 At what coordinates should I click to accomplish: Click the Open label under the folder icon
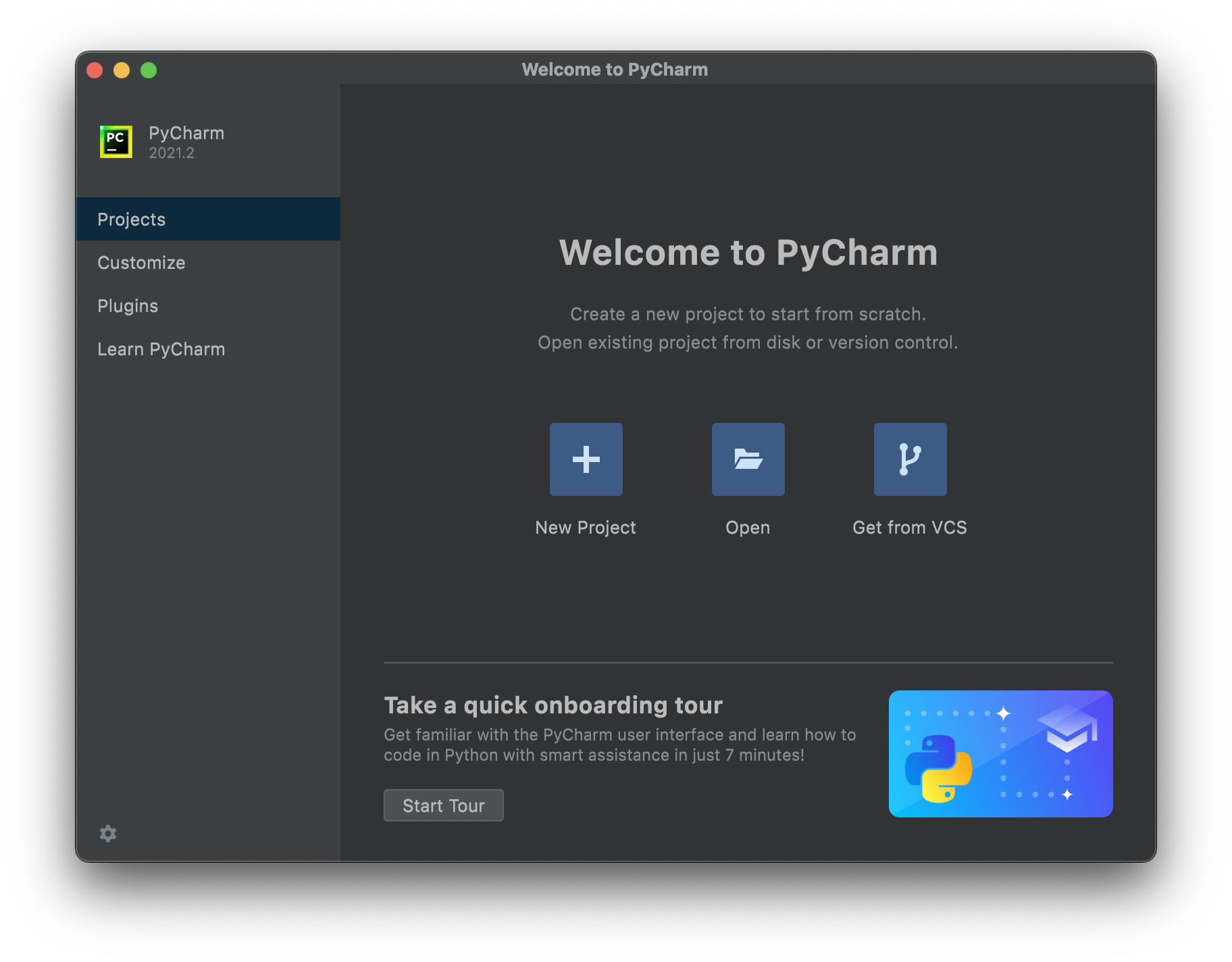pos(748,528)
